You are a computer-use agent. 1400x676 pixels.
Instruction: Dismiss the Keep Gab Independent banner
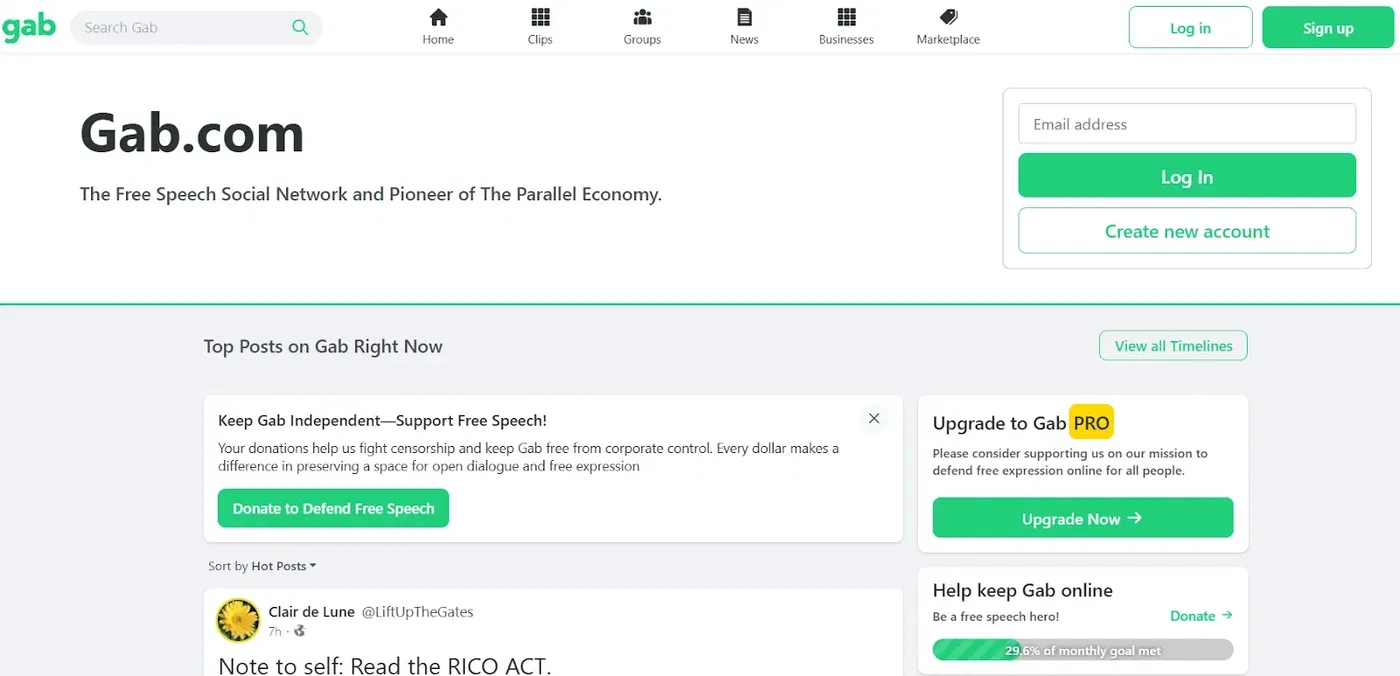[x=874, y=419]
